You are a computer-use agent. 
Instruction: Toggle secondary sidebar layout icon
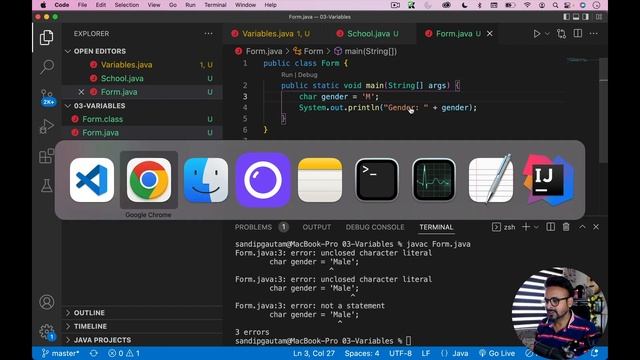(x=586, y=17)
